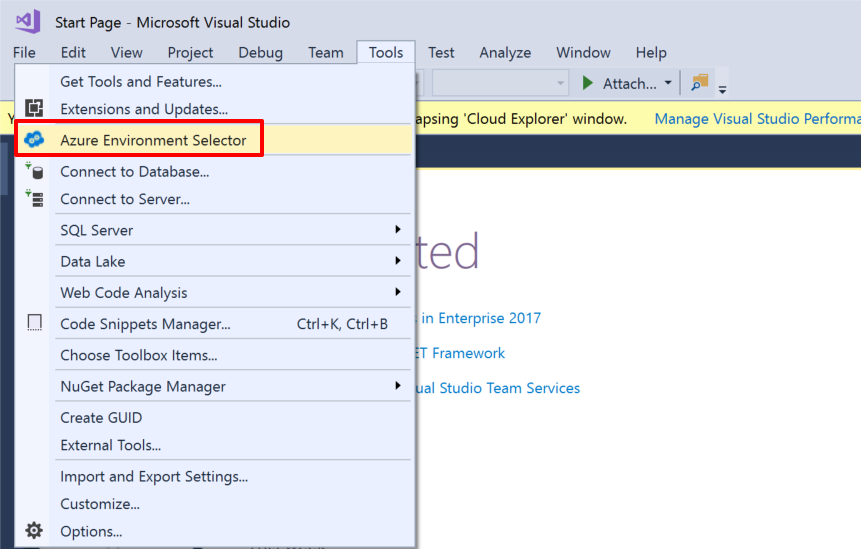Select Get Tools and Features
The height and width of the screenshot is (549, 861).
pos(141,82)
